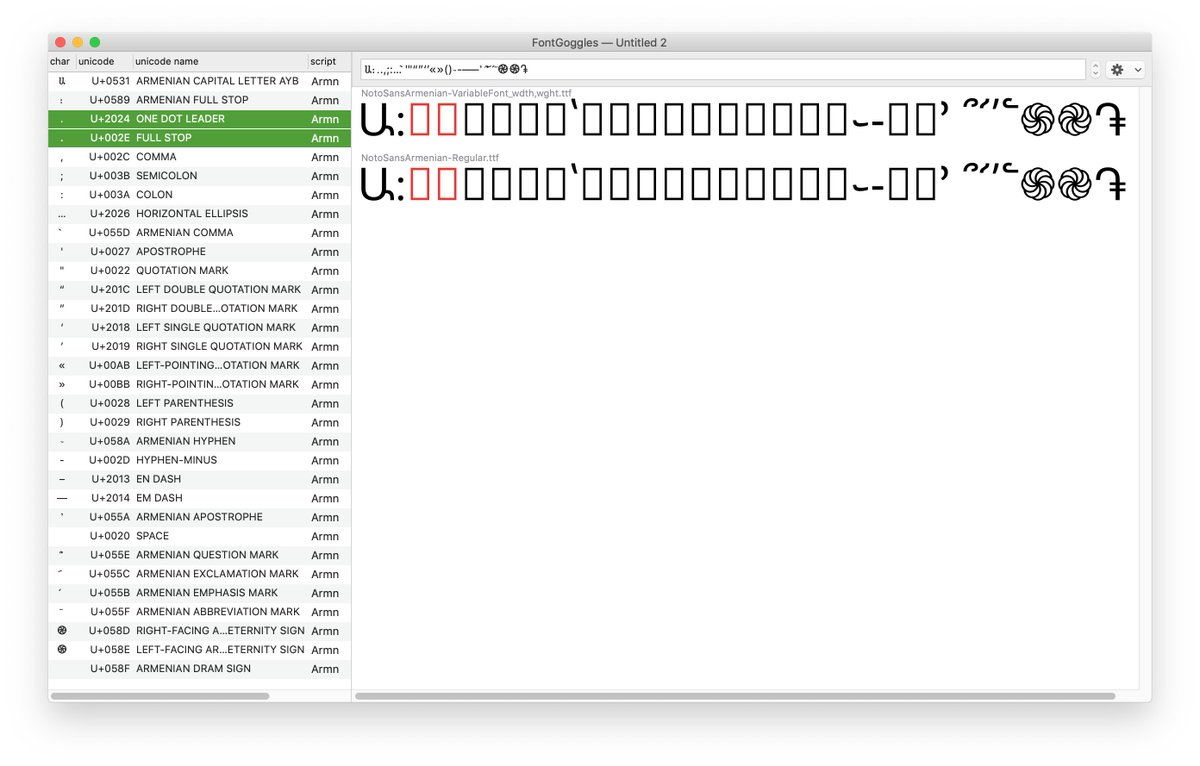Select the U+201D right double quotation row
The image size is (1200, 766).
pyautogui.click(x=200, y=309)
